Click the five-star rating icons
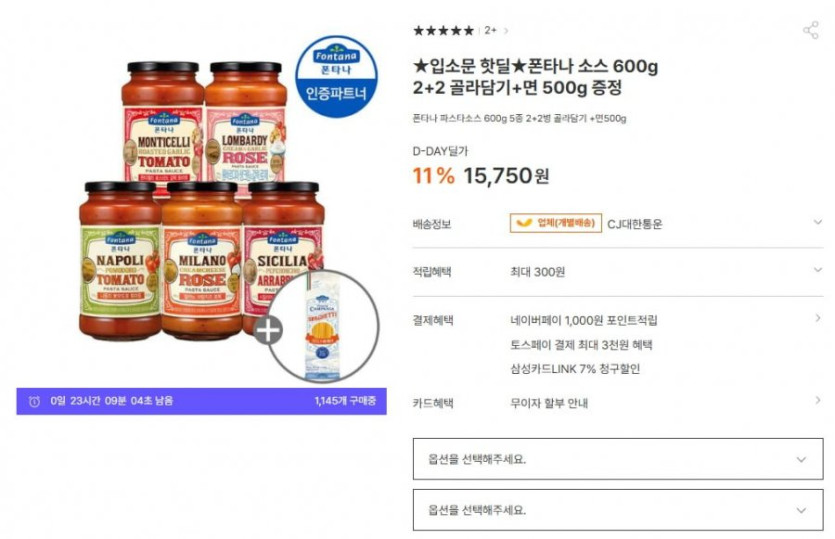Image resolution: width=835 pixels, height=539 pixels. click(443, 30)
